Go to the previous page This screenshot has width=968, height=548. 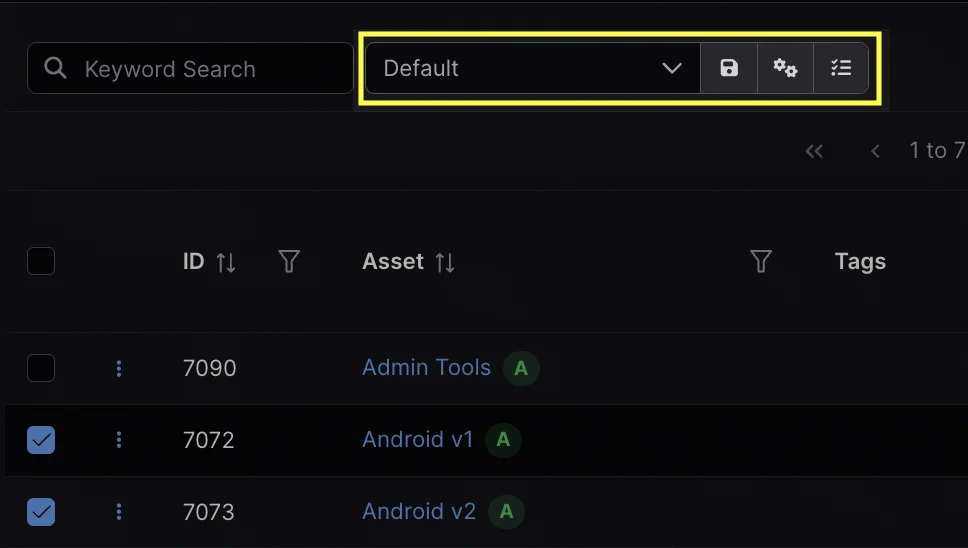pyautogui.click(x=875, y=151)
